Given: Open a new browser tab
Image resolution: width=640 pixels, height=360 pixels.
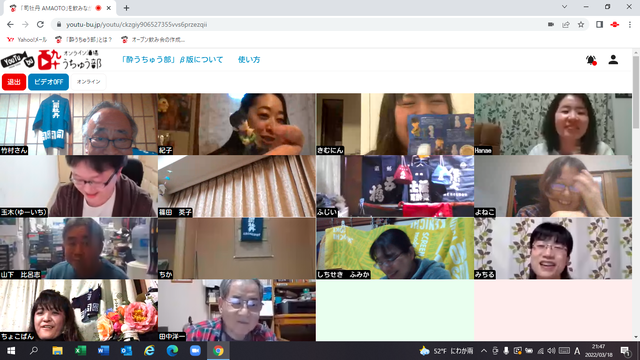Looking at the screenshot, I should (126, 8).
